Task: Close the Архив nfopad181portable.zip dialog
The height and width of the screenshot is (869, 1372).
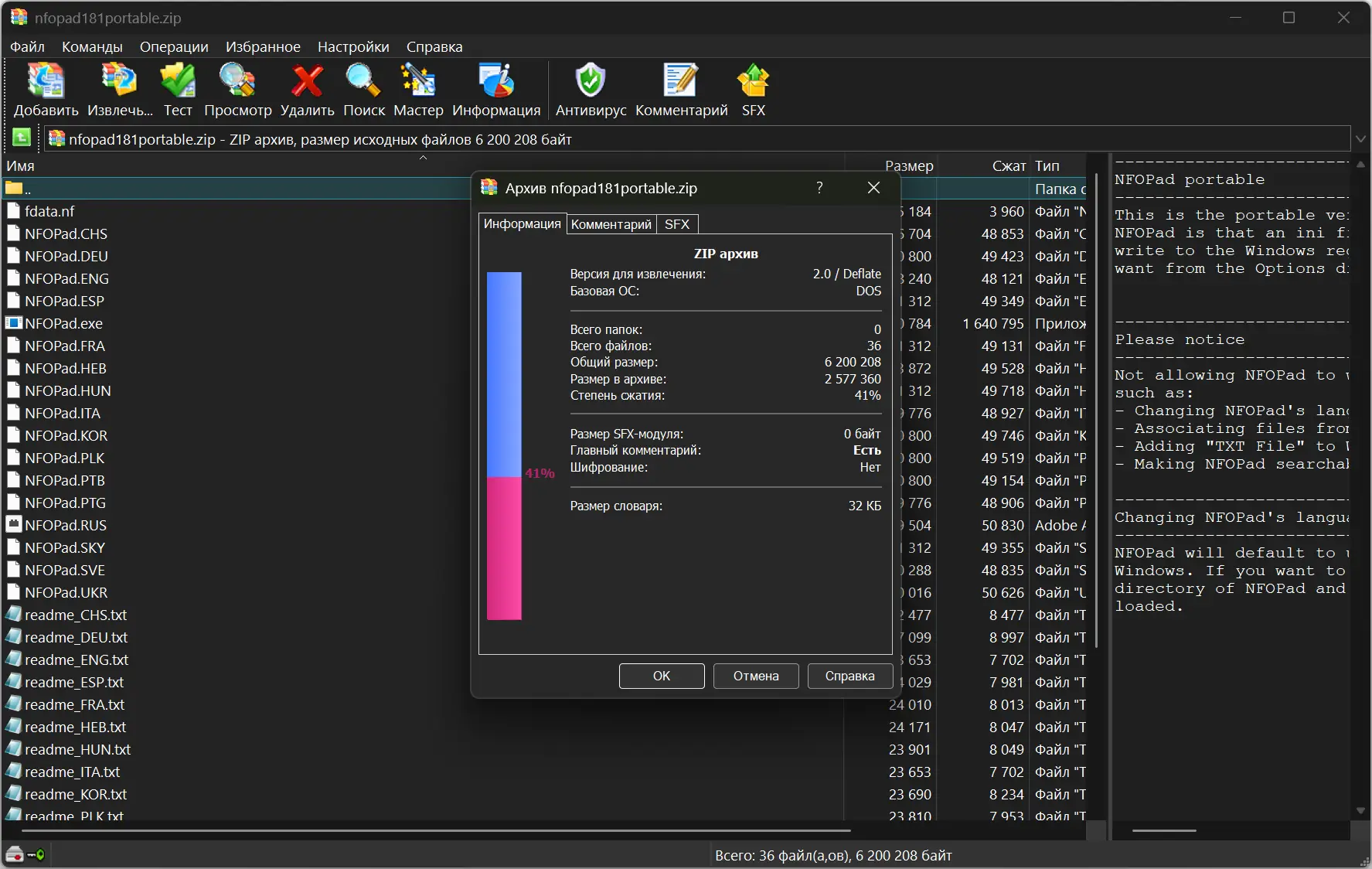Action: 873,188
